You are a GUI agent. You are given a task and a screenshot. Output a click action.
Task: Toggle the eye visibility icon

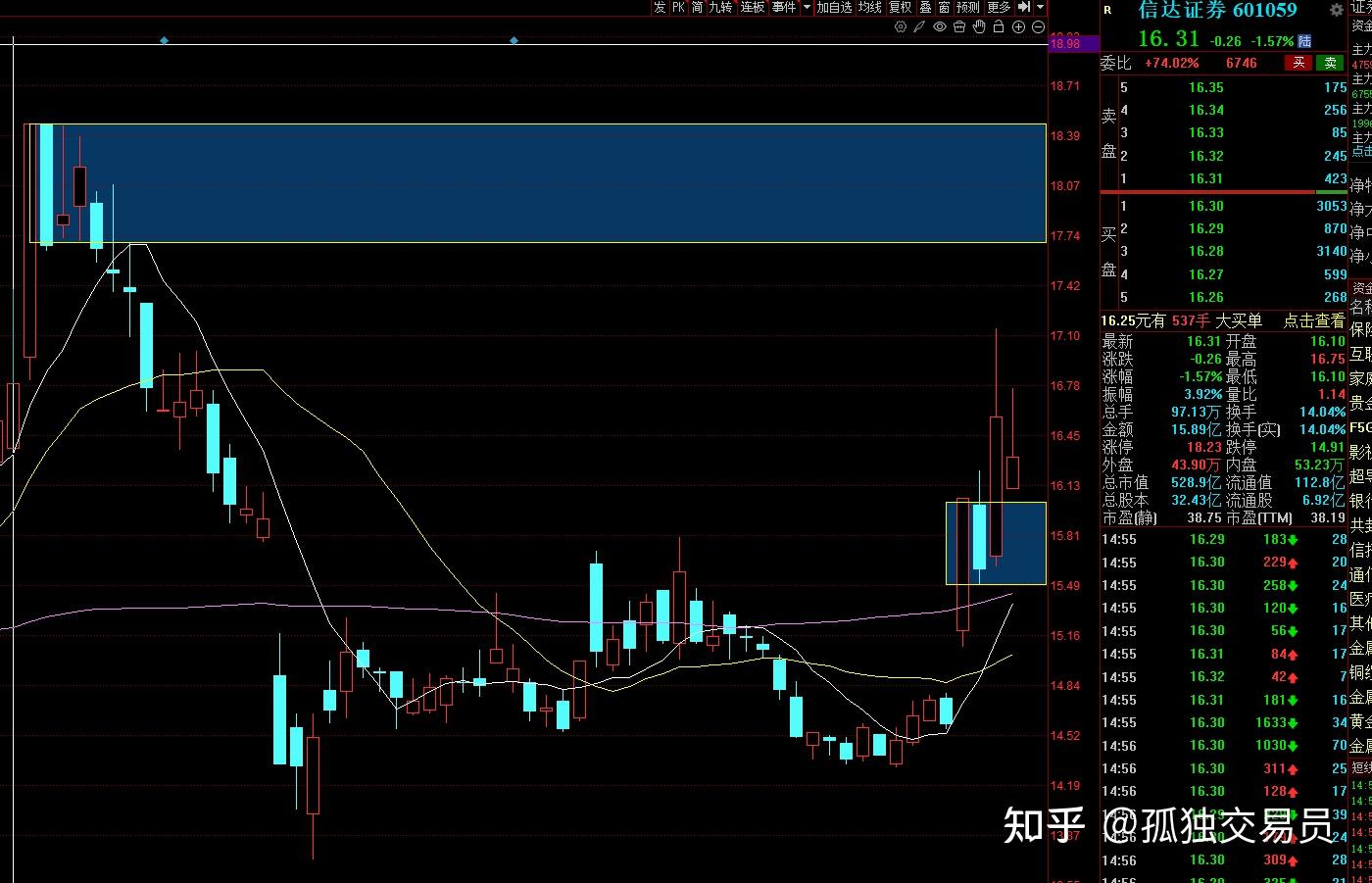[x=940, y=27]
